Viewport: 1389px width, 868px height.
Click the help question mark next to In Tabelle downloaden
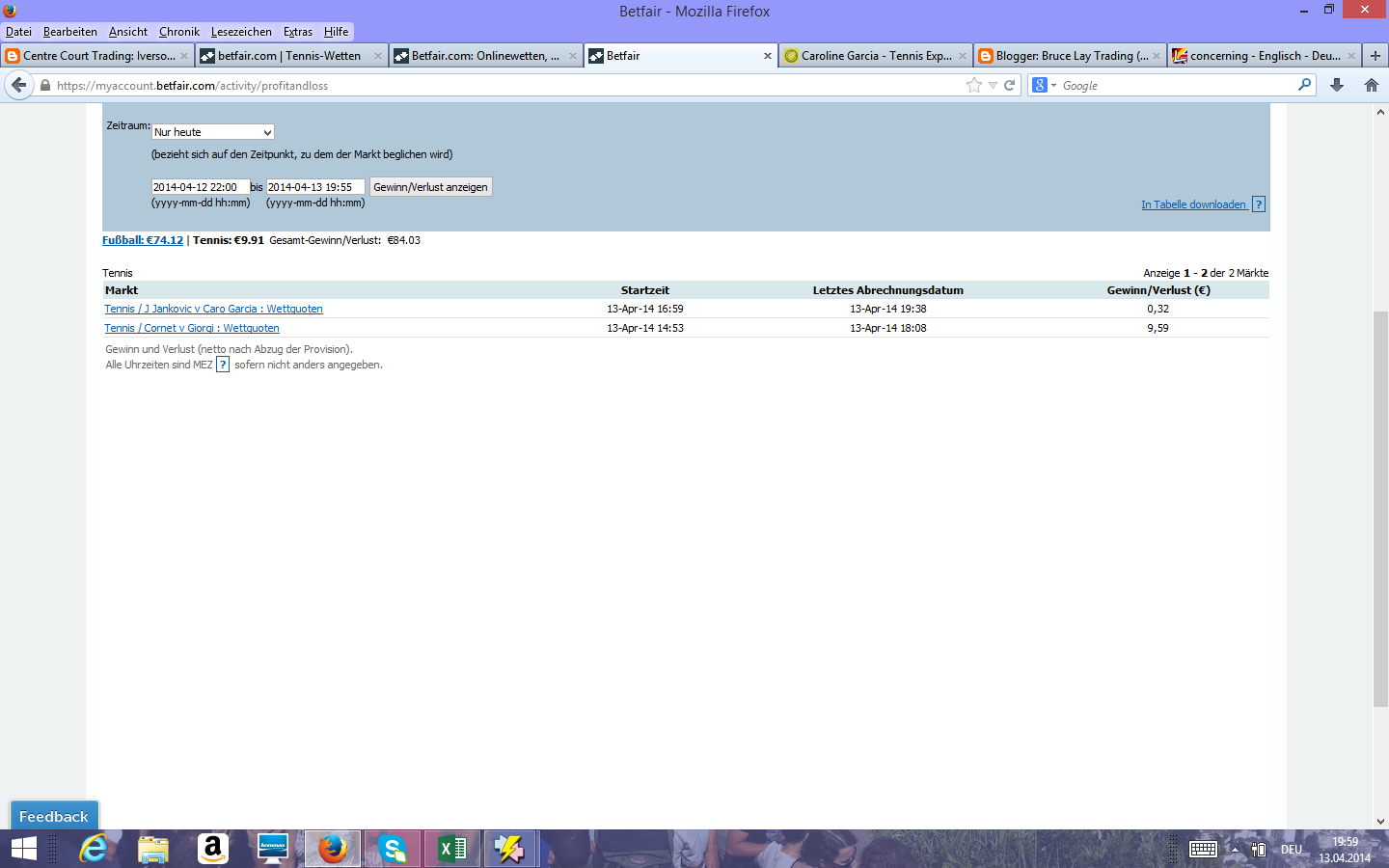(x=1258, y=204)
